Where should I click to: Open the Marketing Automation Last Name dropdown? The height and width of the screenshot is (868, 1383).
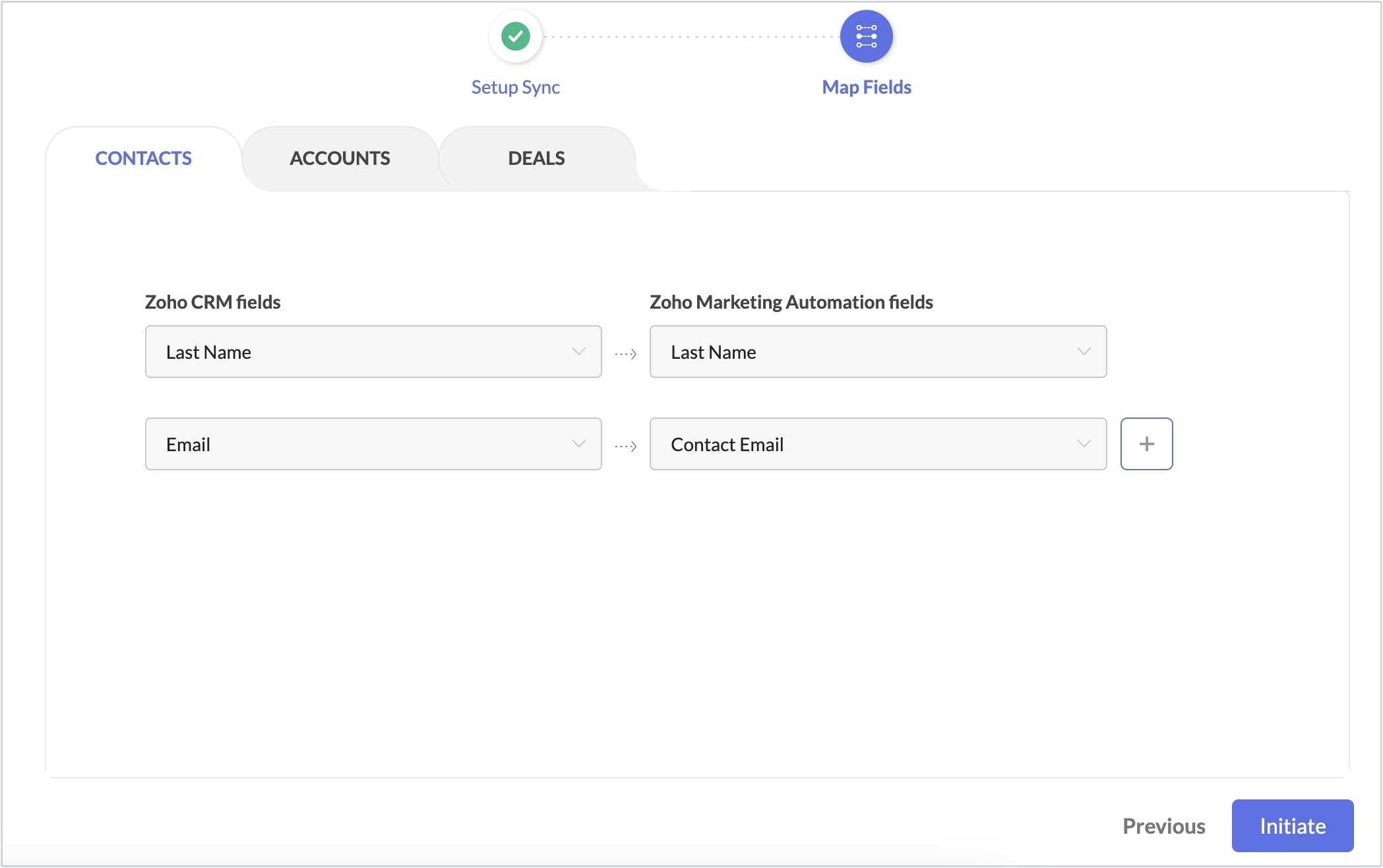click(x=878, y=352)
